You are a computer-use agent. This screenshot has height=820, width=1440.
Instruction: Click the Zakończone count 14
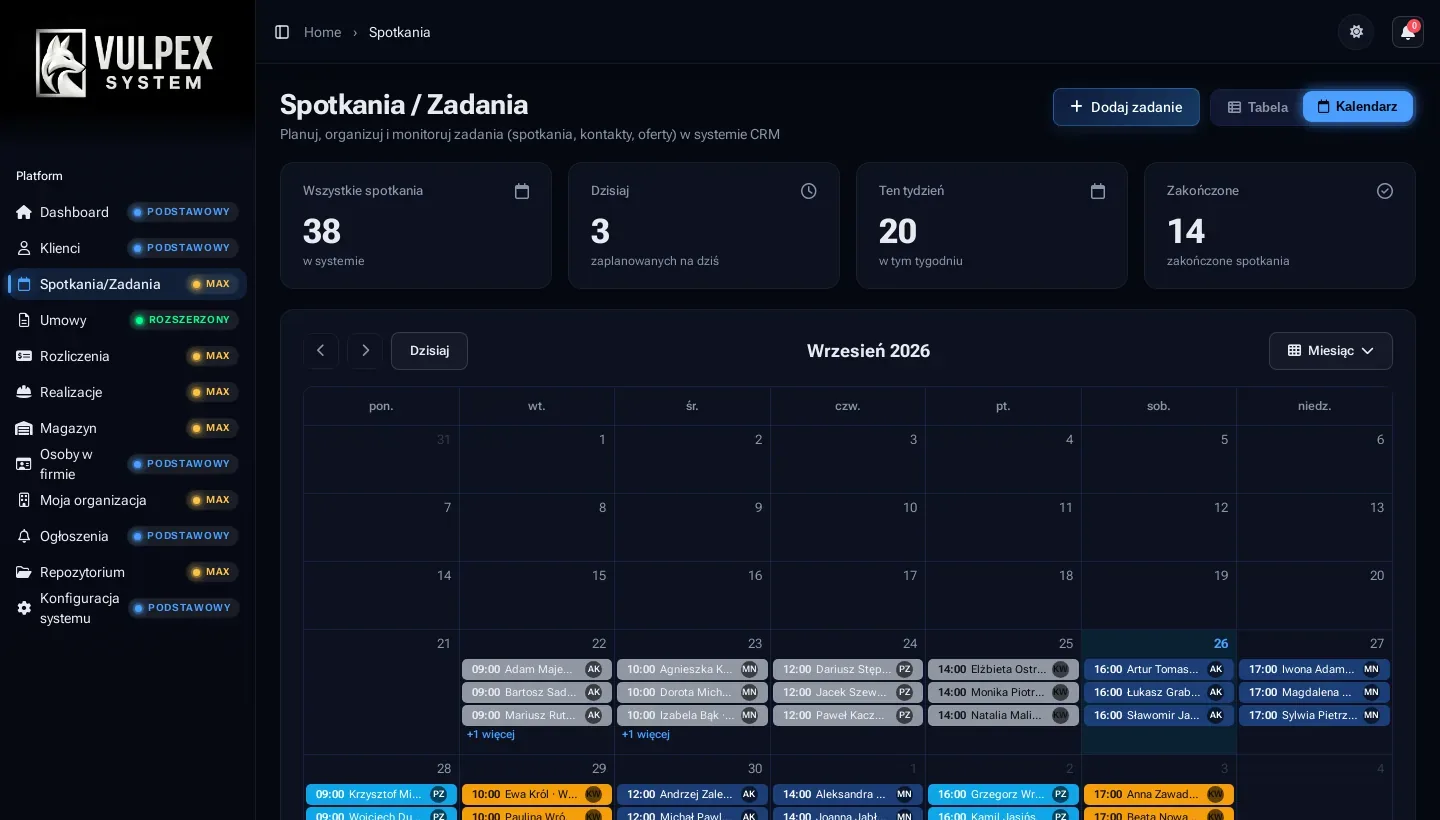tap(1186, 232)
